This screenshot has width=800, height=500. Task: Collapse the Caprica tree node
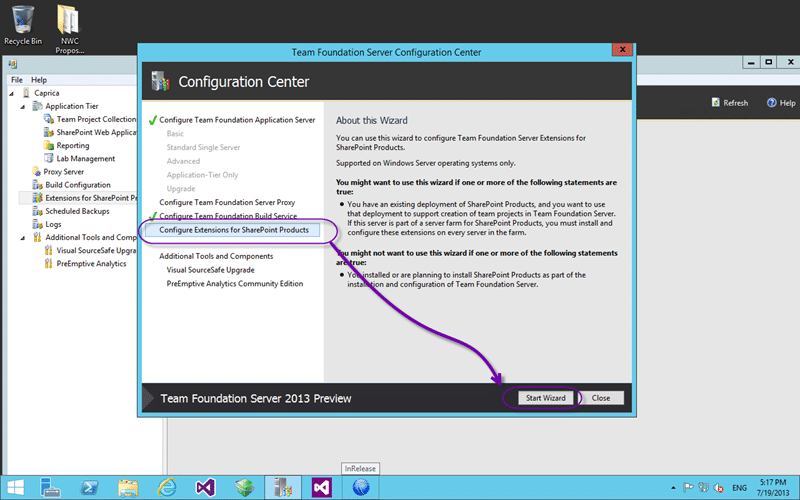tap(11, 93)
